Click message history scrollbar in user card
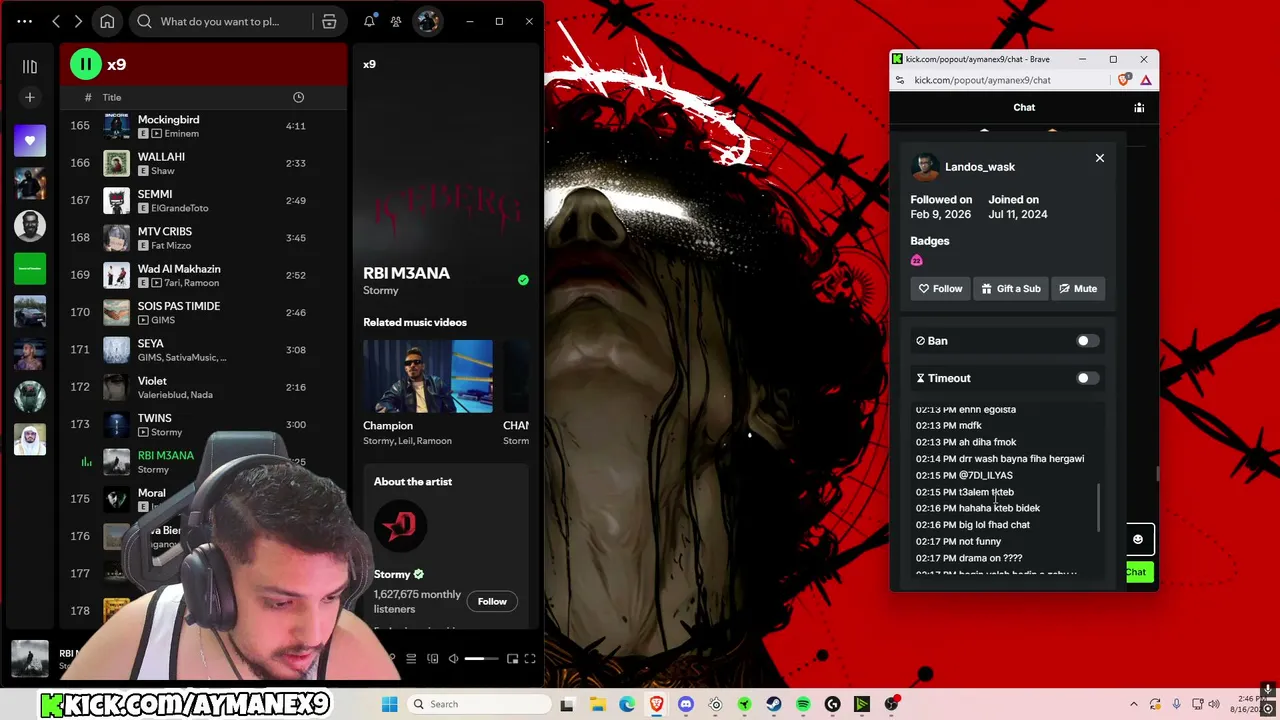The image size is (1280, 720). coord(1099,508)
